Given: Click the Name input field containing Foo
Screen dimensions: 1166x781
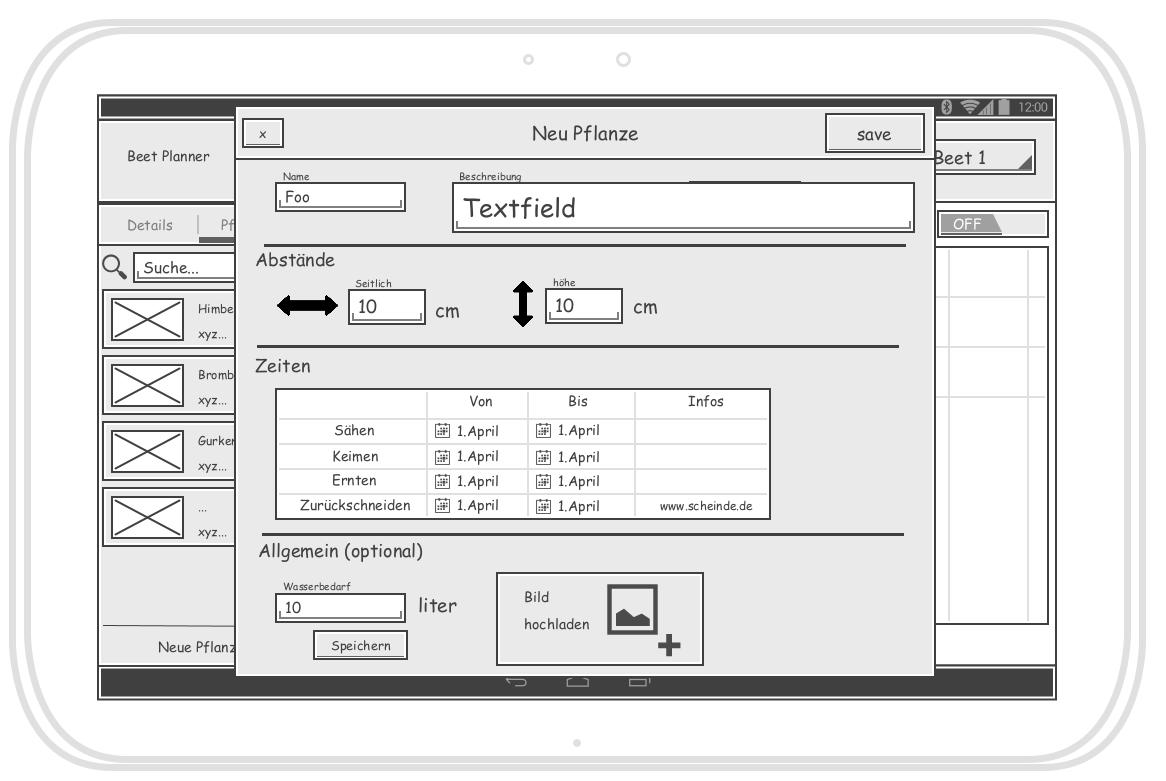Looking at the screenshot, I should [x=341, y=197].
